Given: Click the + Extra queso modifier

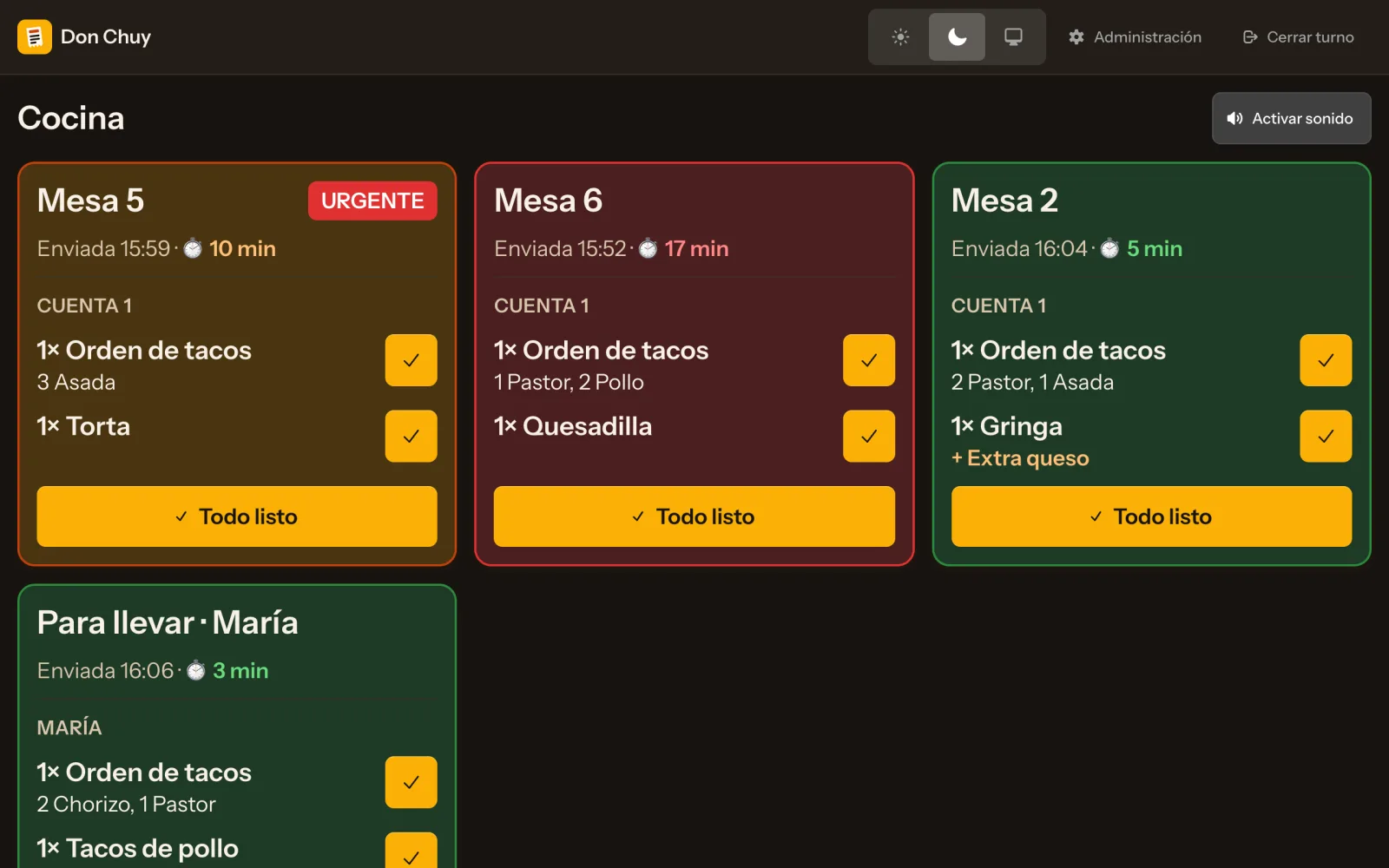Looking at the screenshot, I should point(1020,458).
